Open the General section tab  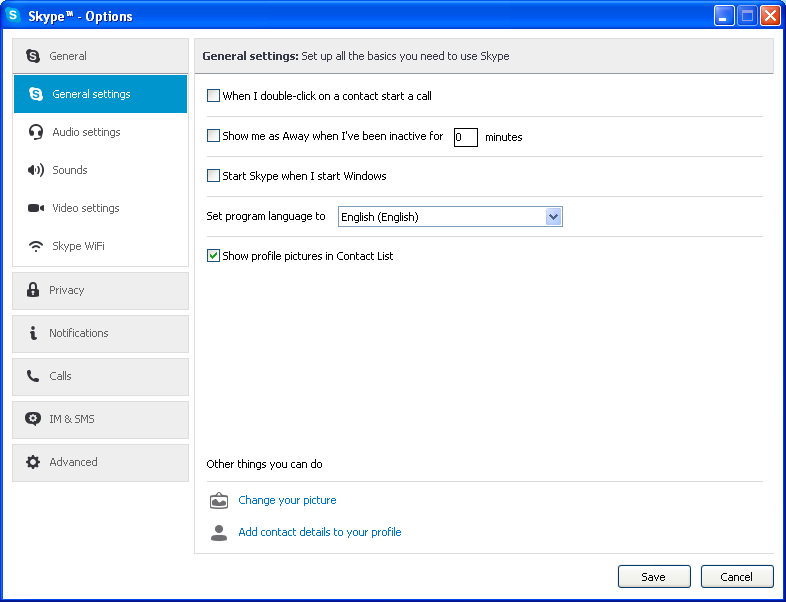(x=100, y=56)
